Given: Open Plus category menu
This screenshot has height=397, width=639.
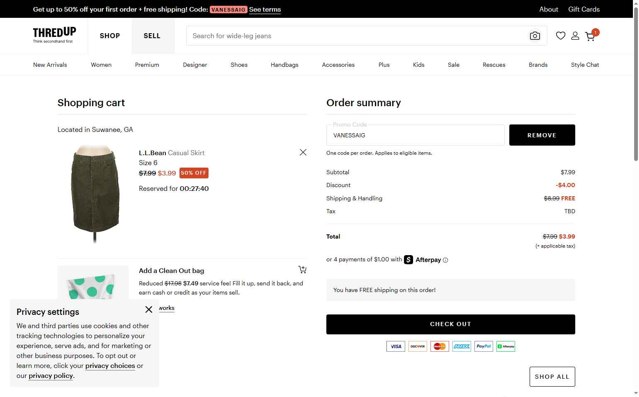Looking at the screenshot, I should 384,65.
